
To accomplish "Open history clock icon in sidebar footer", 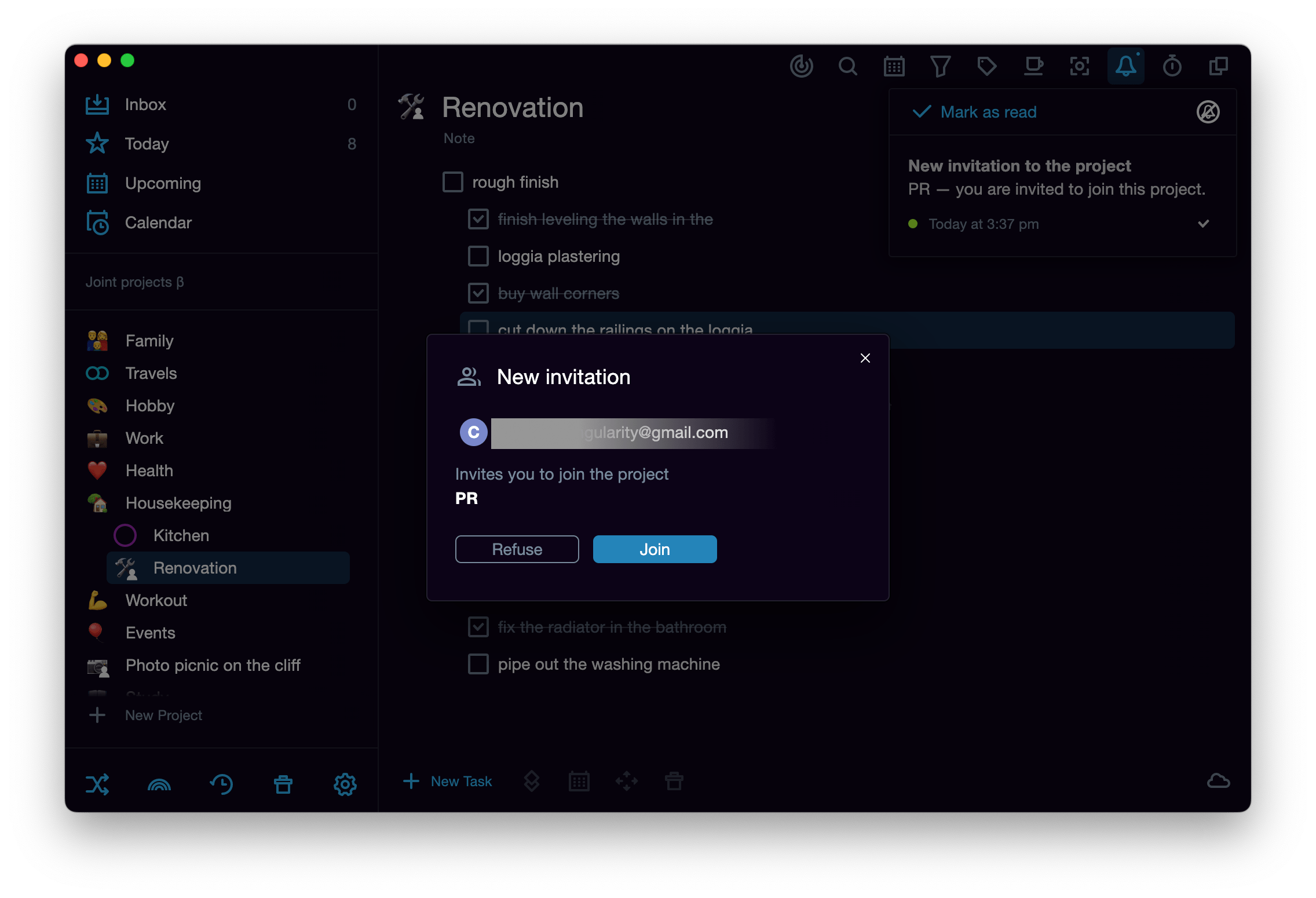I will click(x=221, y=784).
